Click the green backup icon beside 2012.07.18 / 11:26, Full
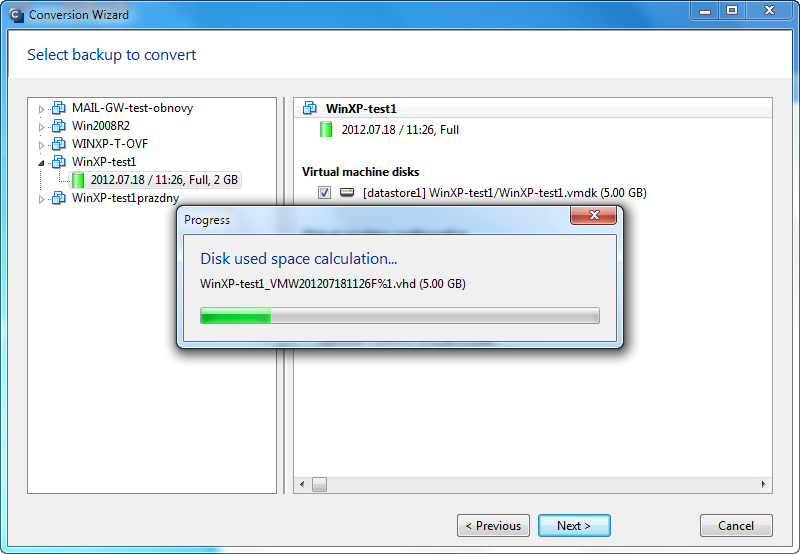The height and width of the screenshot is (554, 800). point(326,130)
